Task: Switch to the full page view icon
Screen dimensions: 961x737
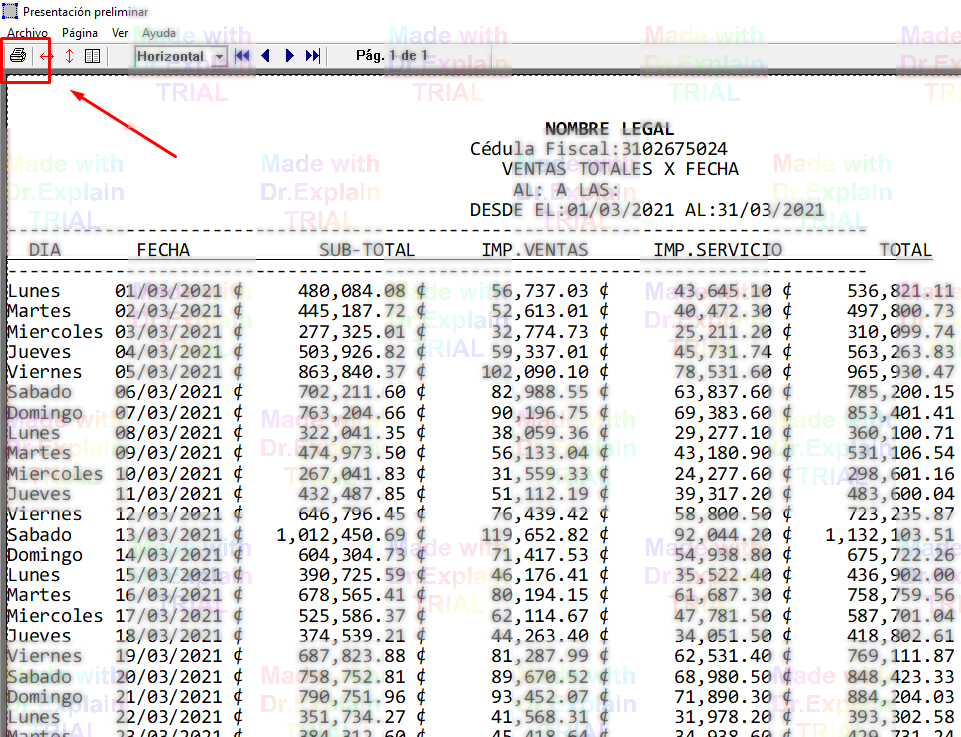Action: (92, 56)
